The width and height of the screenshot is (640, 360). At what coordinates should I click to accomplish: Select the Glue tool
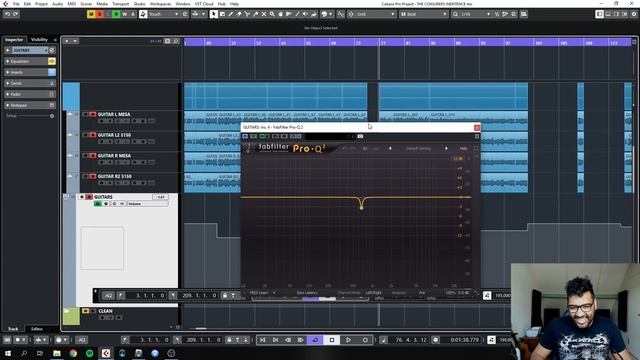(x=256, y=14)
